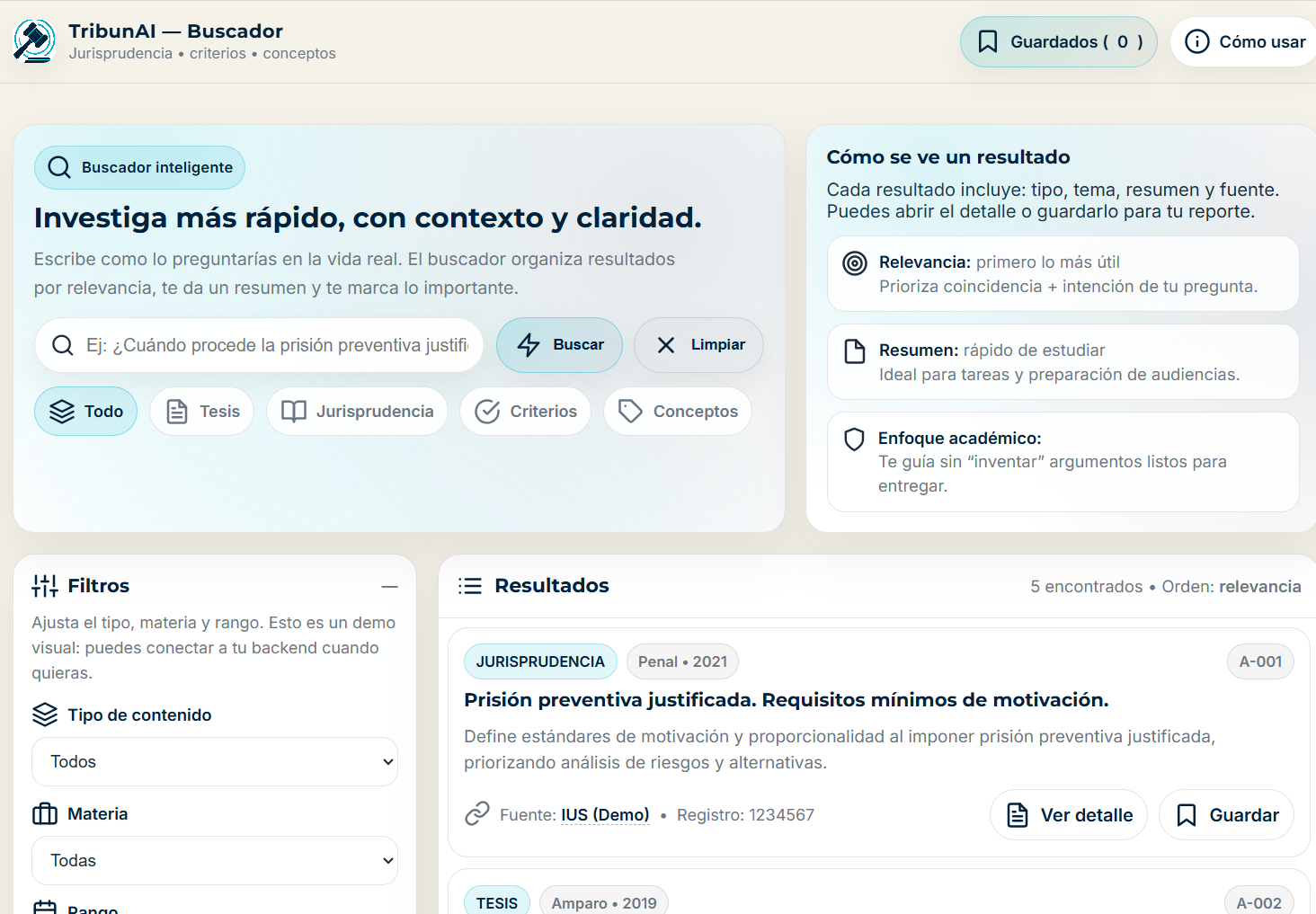Open the Cómo usar help
Image resolution: width=1316 pixels, height=914 pixels.
(1245, 42)
